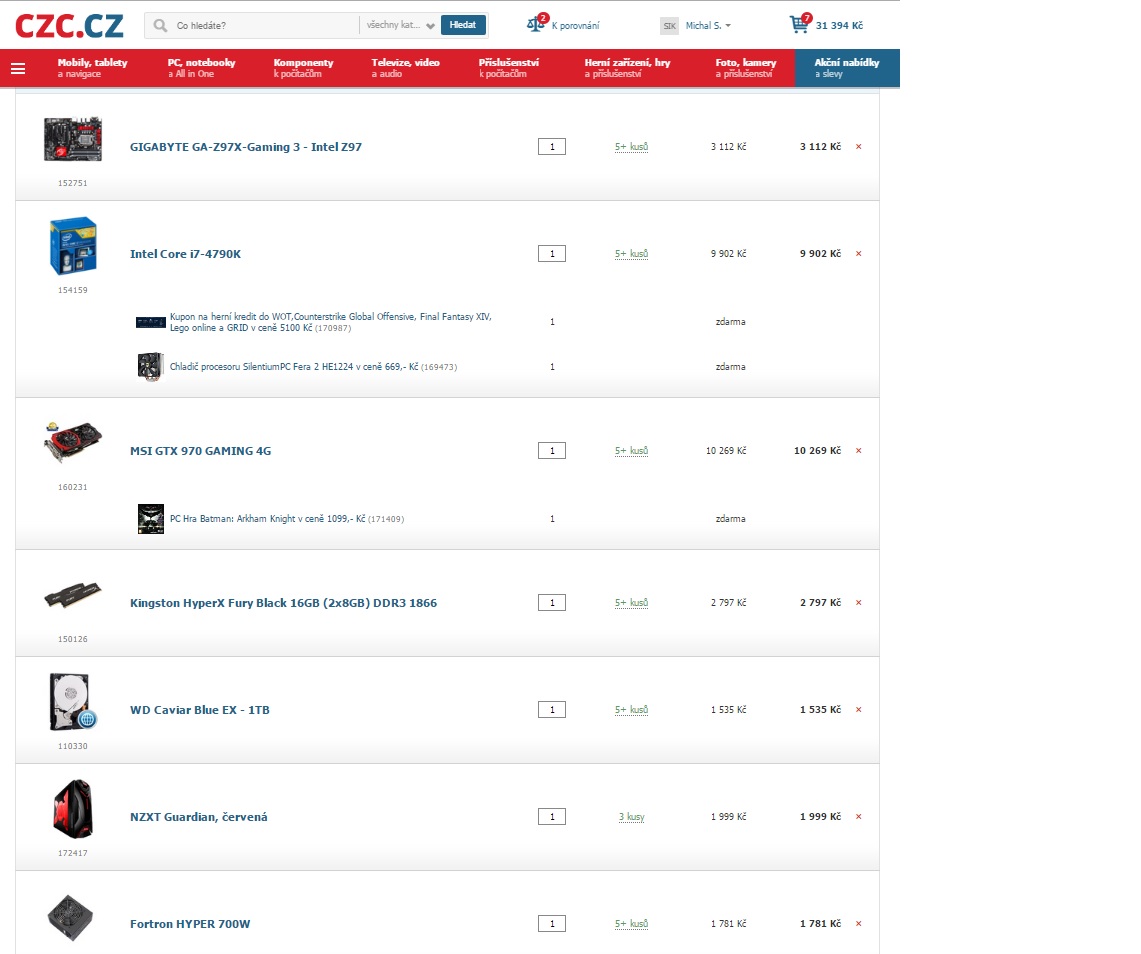The height and width of the screenshot is (954, 1141).
Task: Open NZXT Guardian case thumbnail
Action: 73,808
